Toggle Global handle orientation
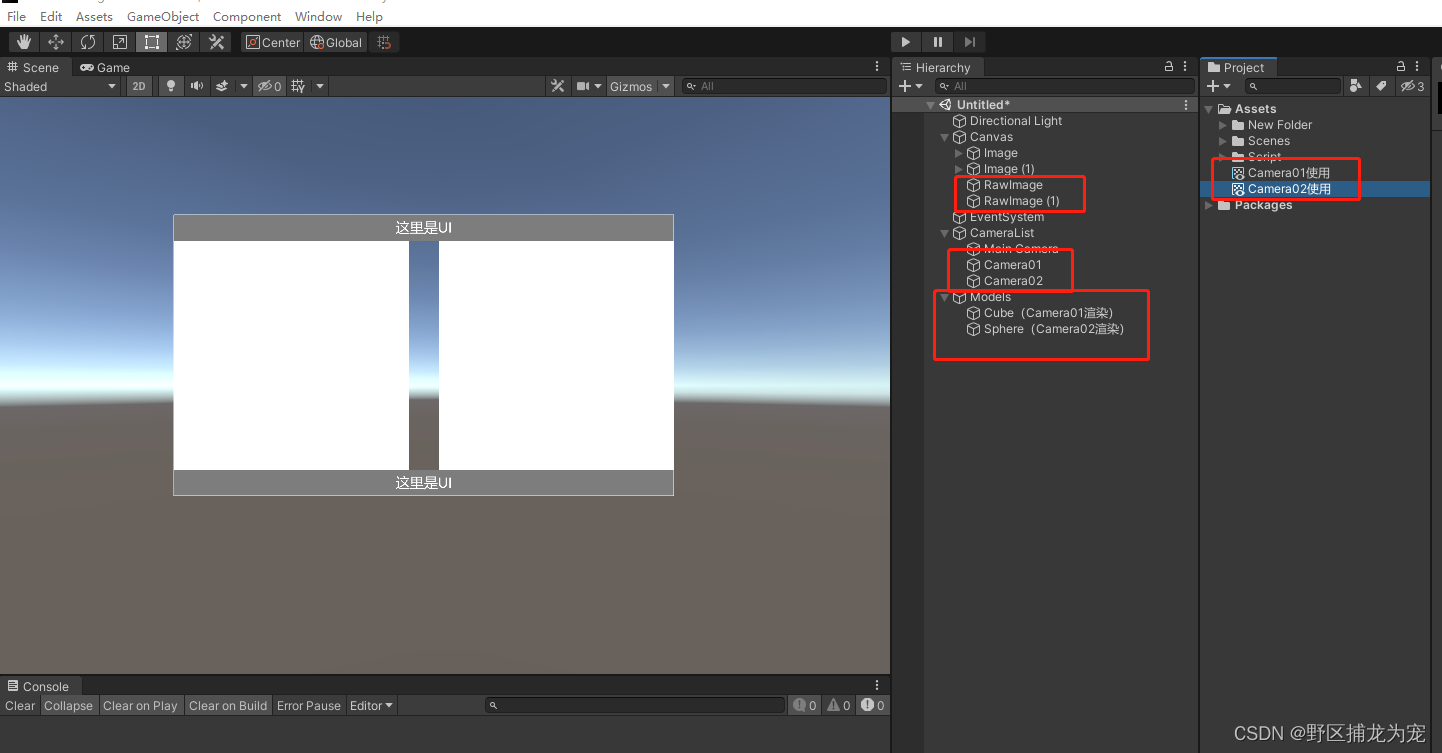The width and height of the screenshot is (1442, 753). tap(335, 42)
